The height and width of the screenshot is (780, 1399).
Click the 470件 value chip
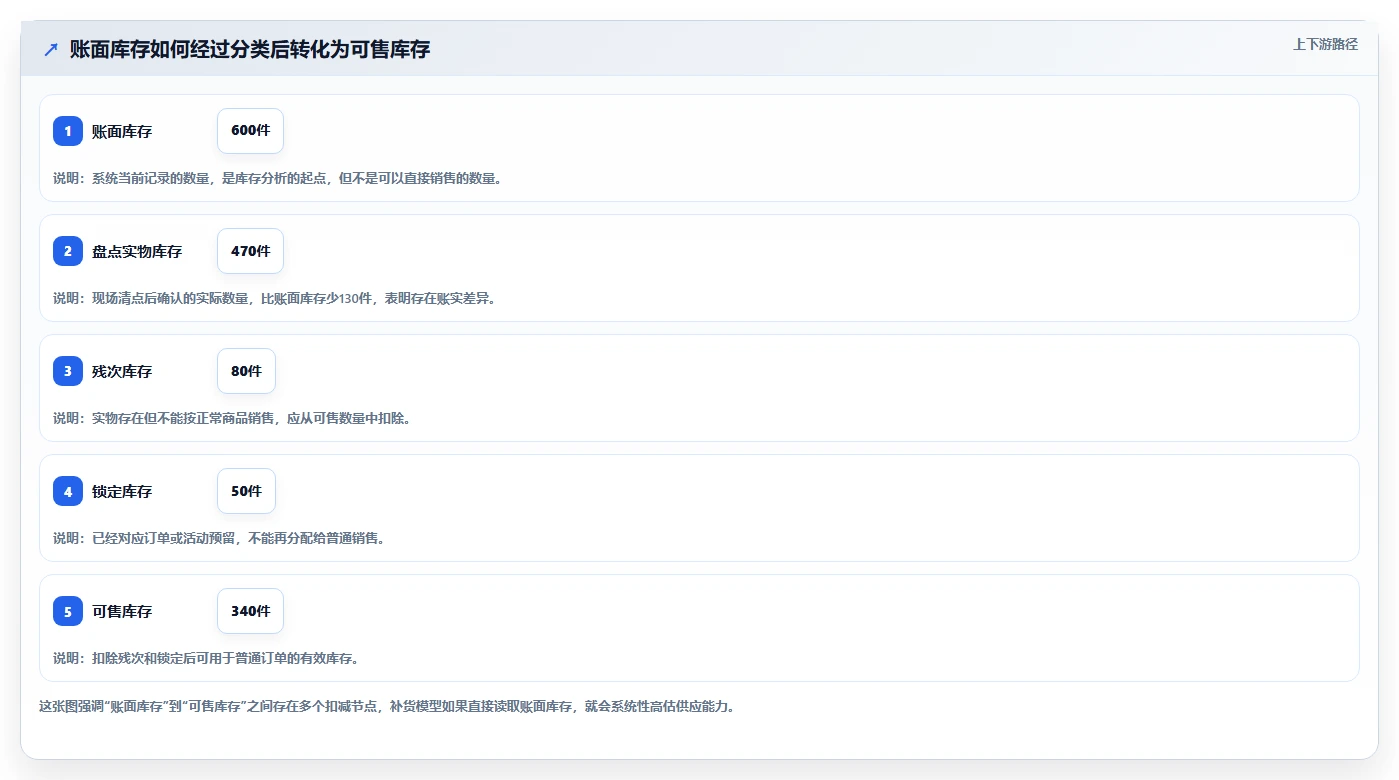[250, 251]
